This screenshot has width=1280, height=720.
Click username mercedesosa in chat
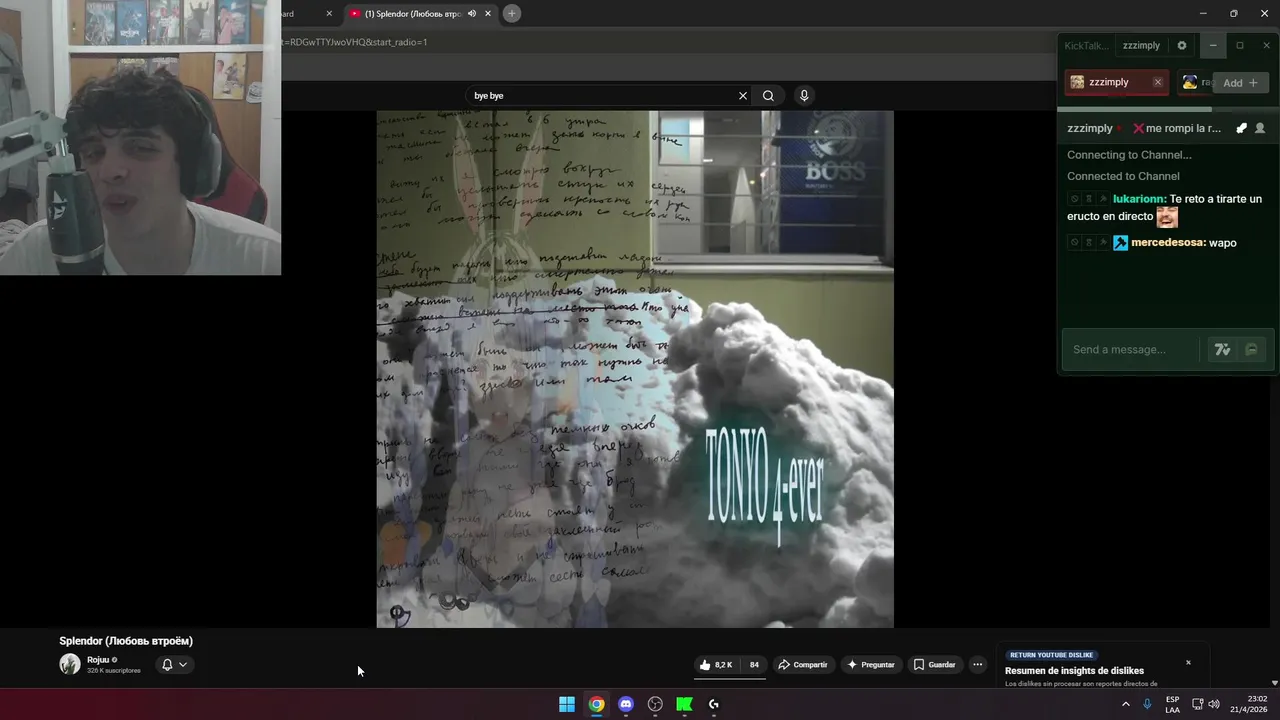1168,243
